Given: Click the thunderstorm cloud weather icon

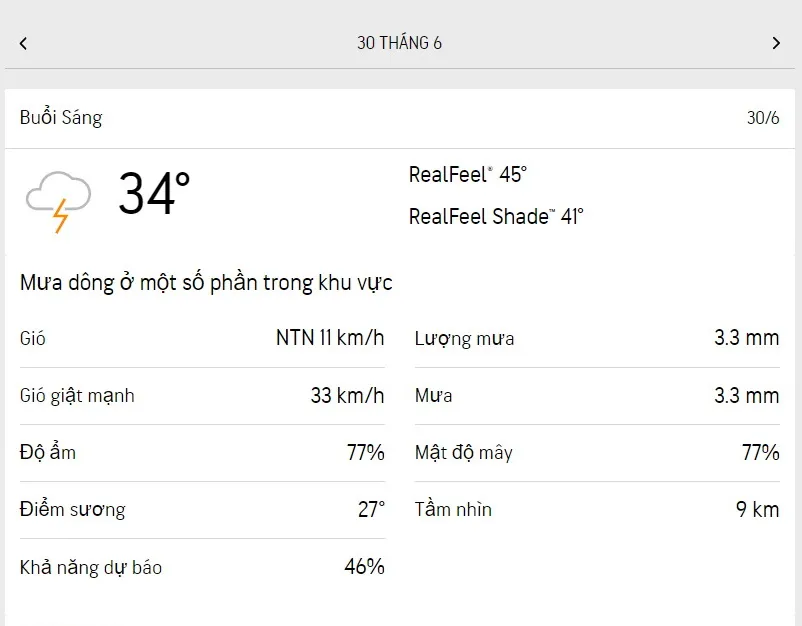Looking at the screenshot, I should coord(59,199).
